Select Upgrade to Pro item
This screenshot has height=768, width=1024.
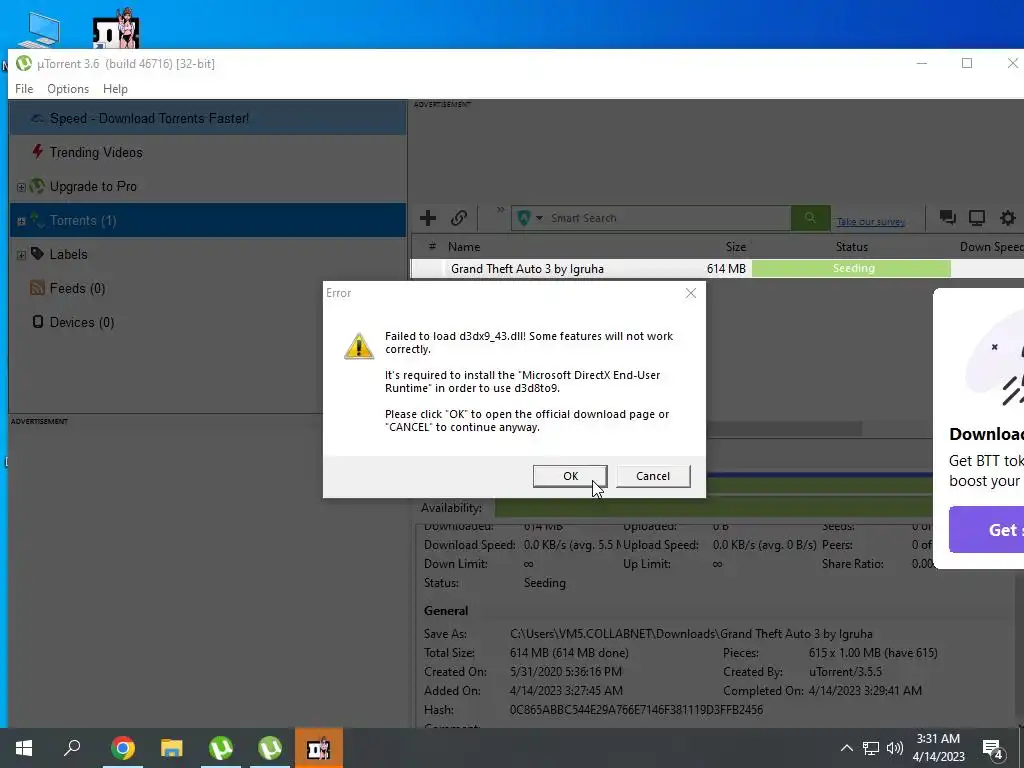[208, 186]
